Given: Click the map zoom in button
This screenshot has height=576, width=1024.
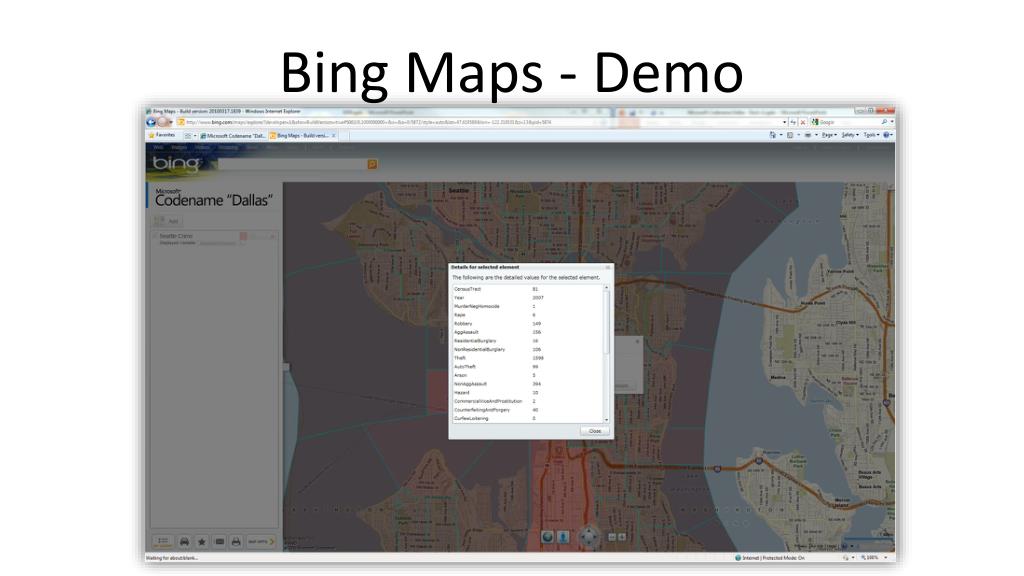Looking at the screenshot, I should coord(622,537).
